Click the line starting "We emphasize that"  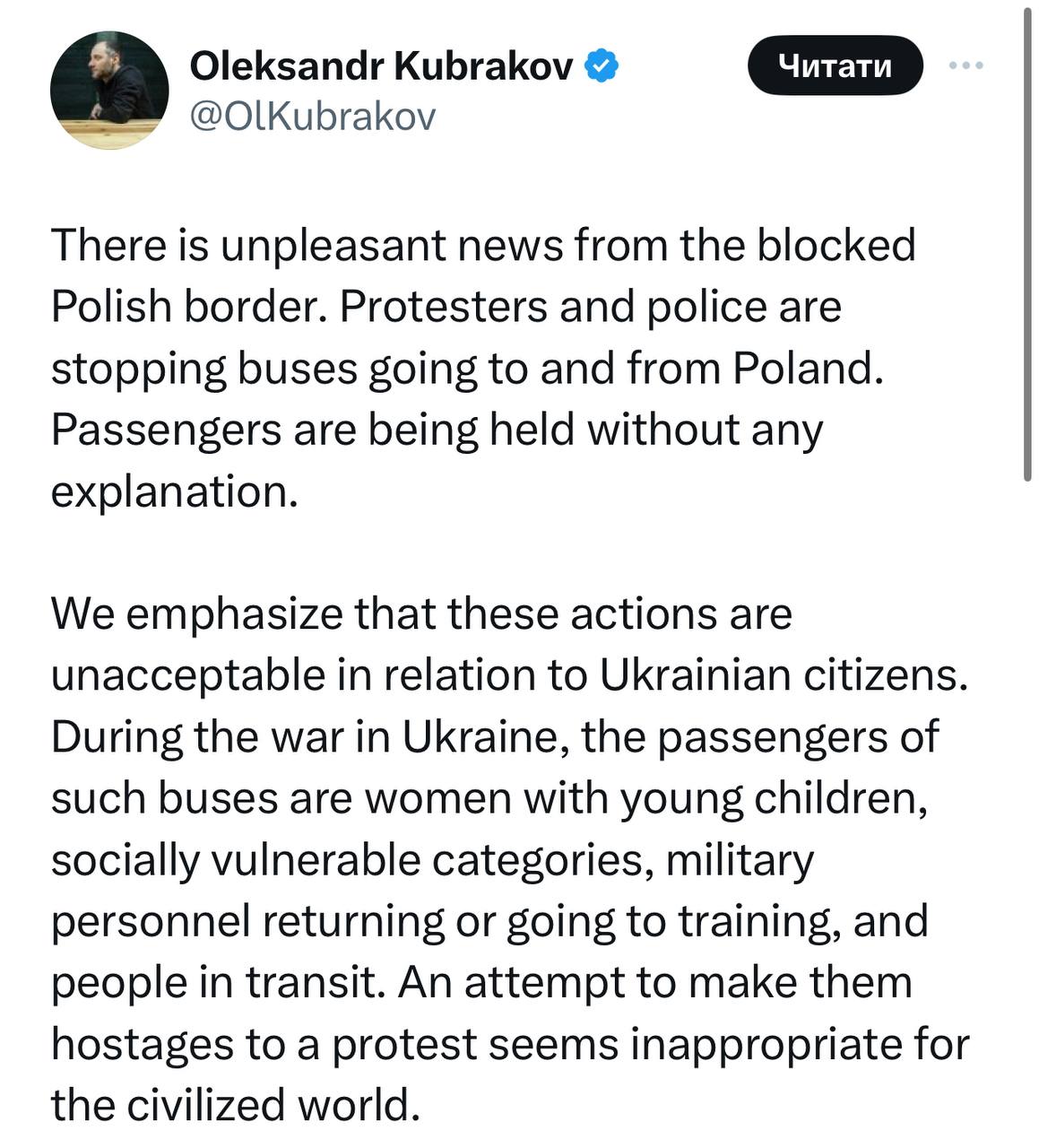(x=421, y=614)
